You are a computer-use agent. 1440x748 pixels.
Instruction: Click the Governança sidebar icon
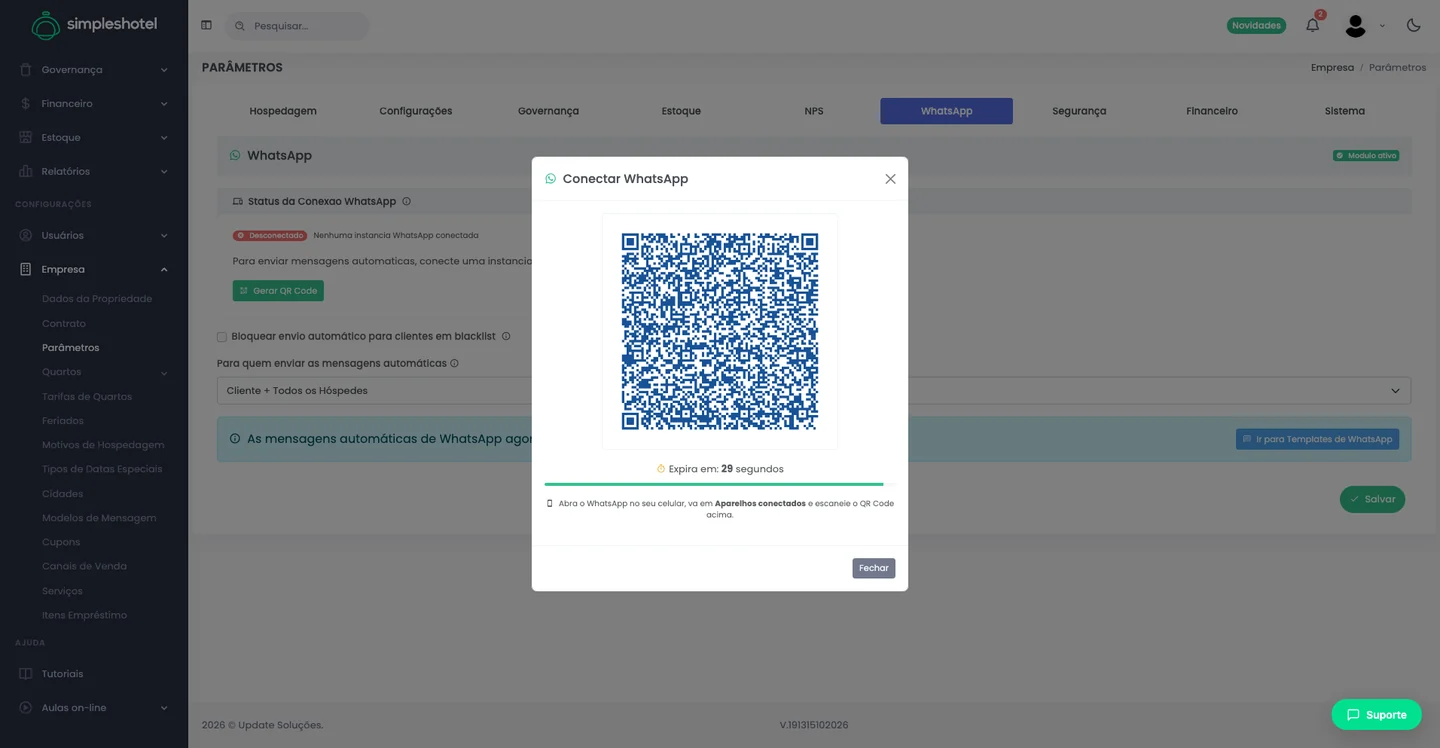pos(25,70)
